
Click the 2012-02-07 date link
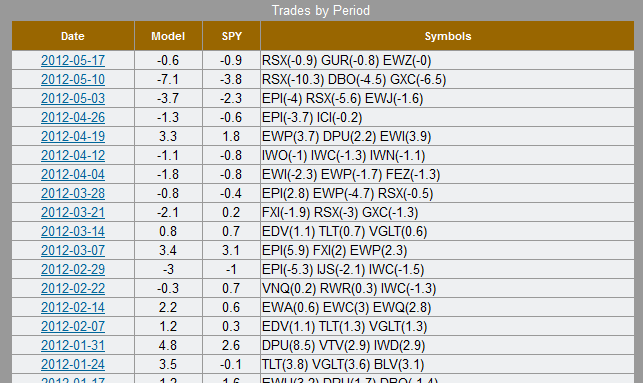(x=73, y=326)
